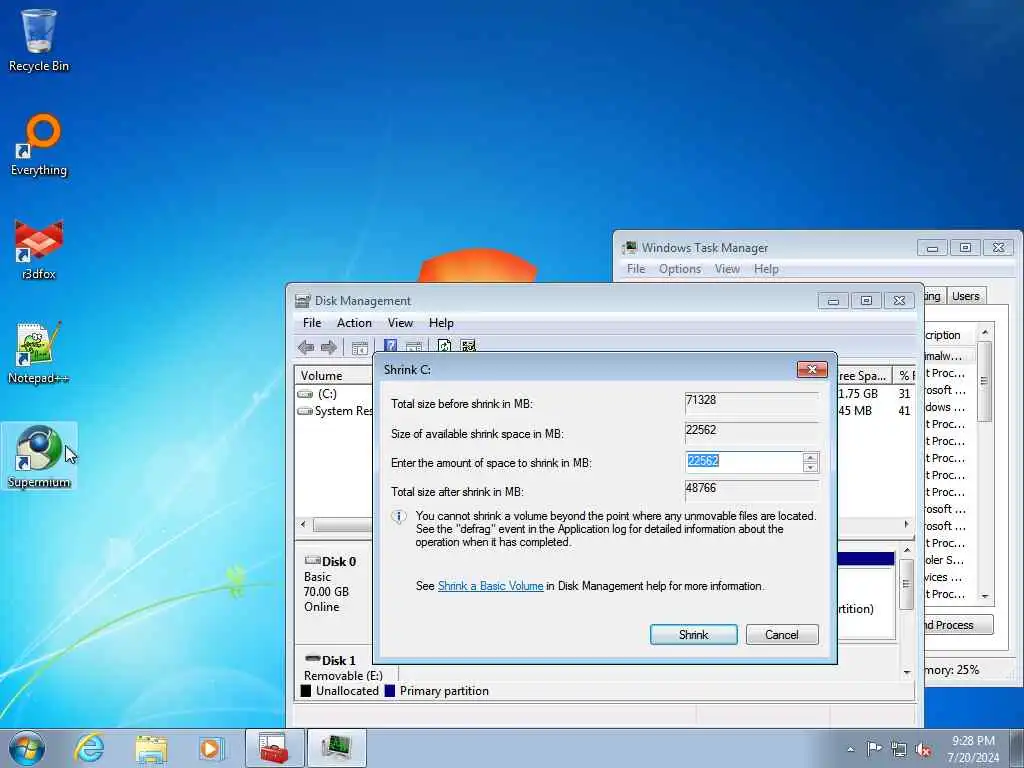Click the Removable (E:) label for Disk 1
Image resolution: width=1024 pixels, height=768 pixels.
tap(343, 676)
